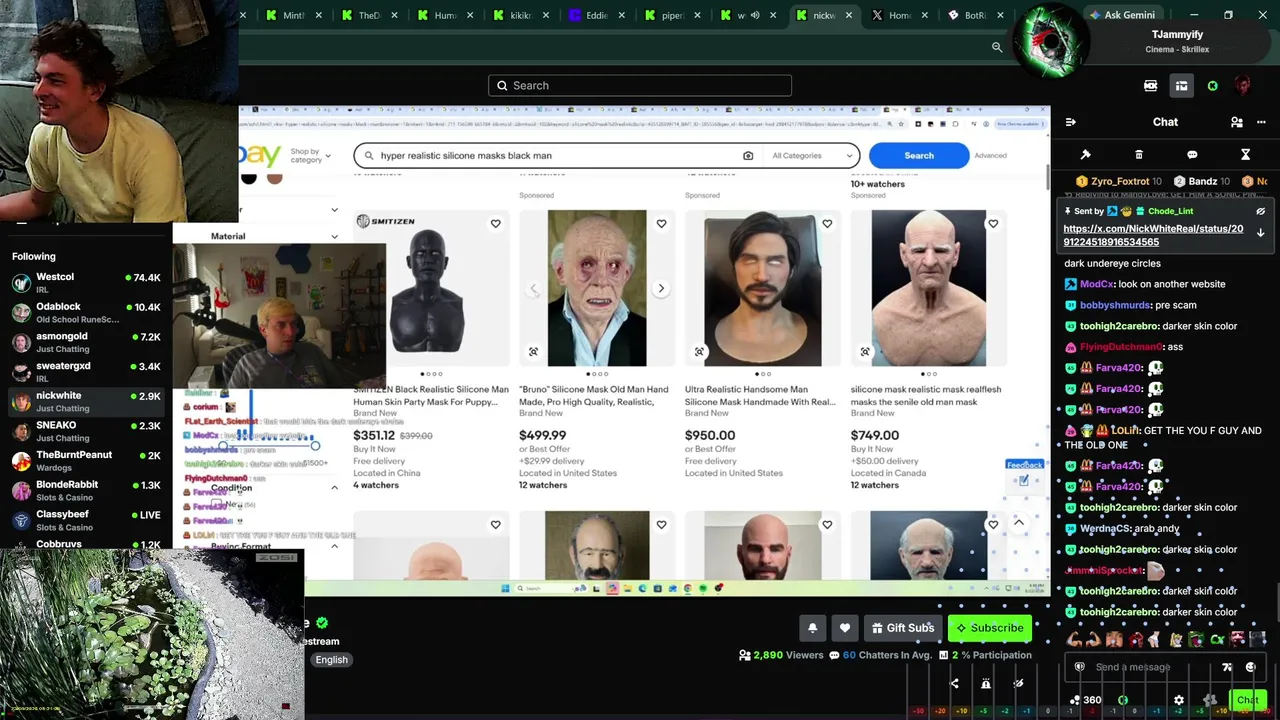This screenshot has height=720, width=1280.
Task: Switch to the X Home browser tab
Action: 899,15
